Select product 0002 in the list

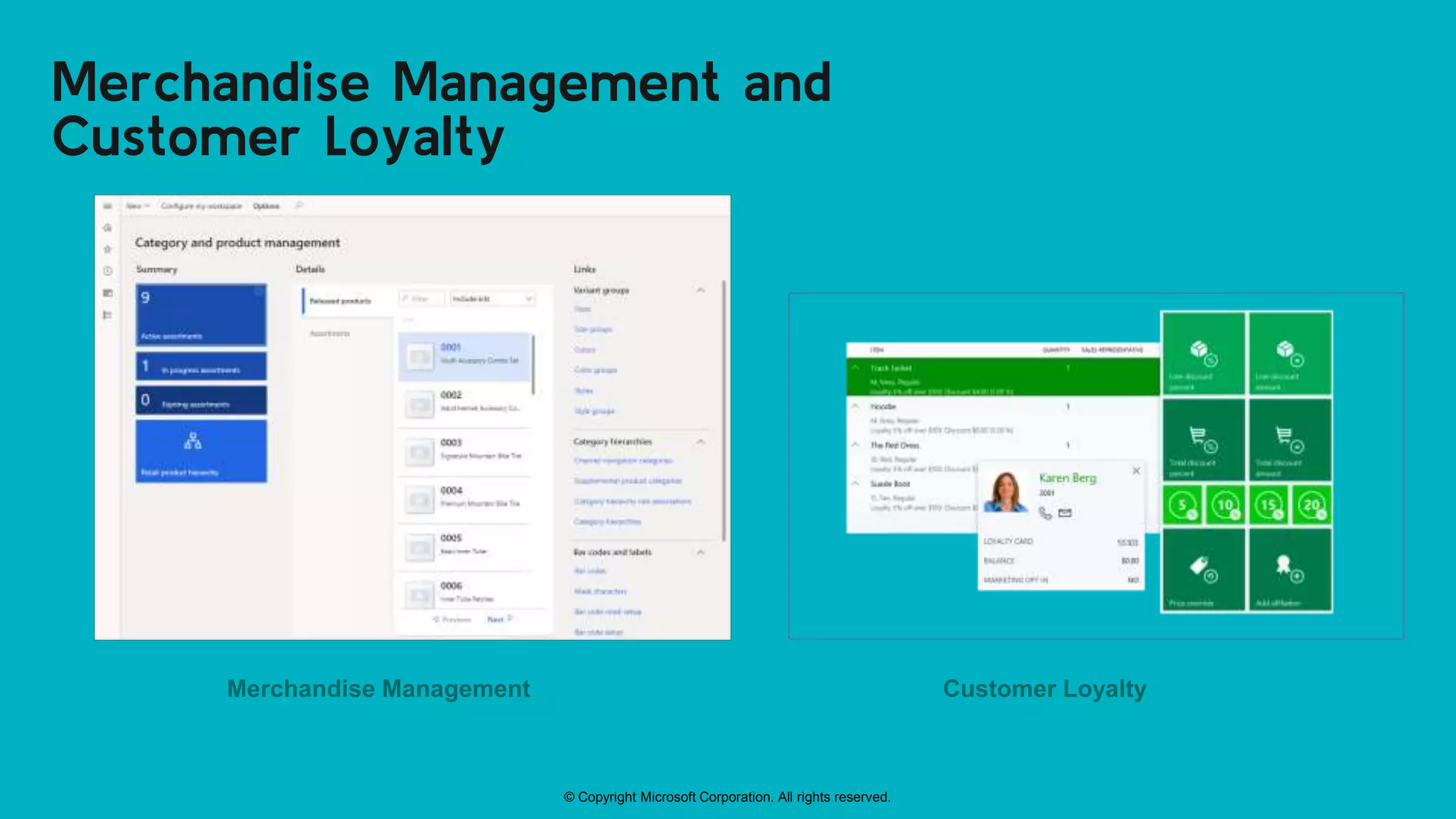point(466,405)
